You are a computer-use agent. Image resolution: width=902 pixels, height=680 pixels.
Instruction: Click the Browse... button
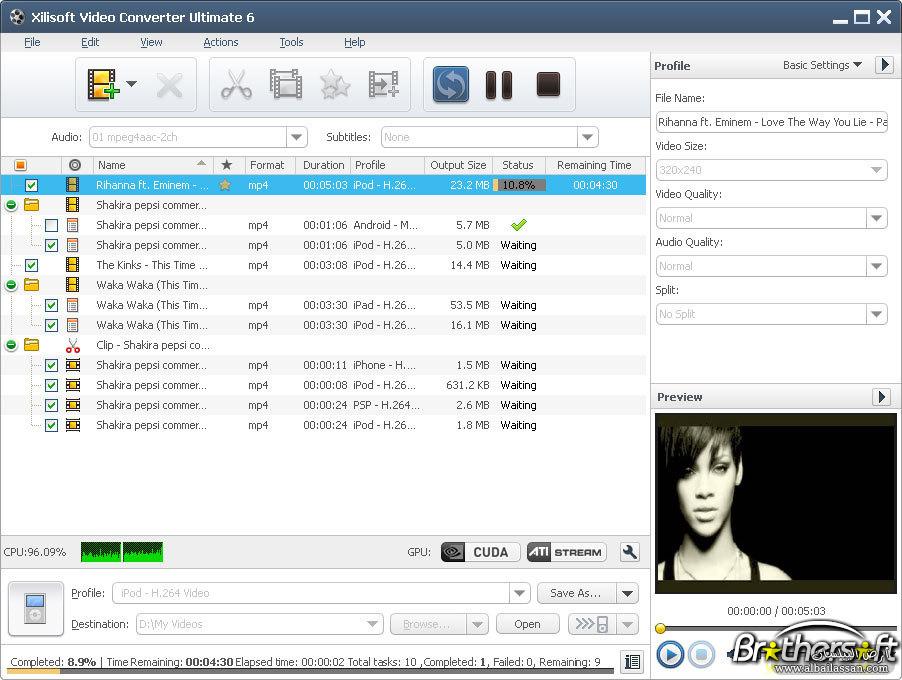[429, 624]
